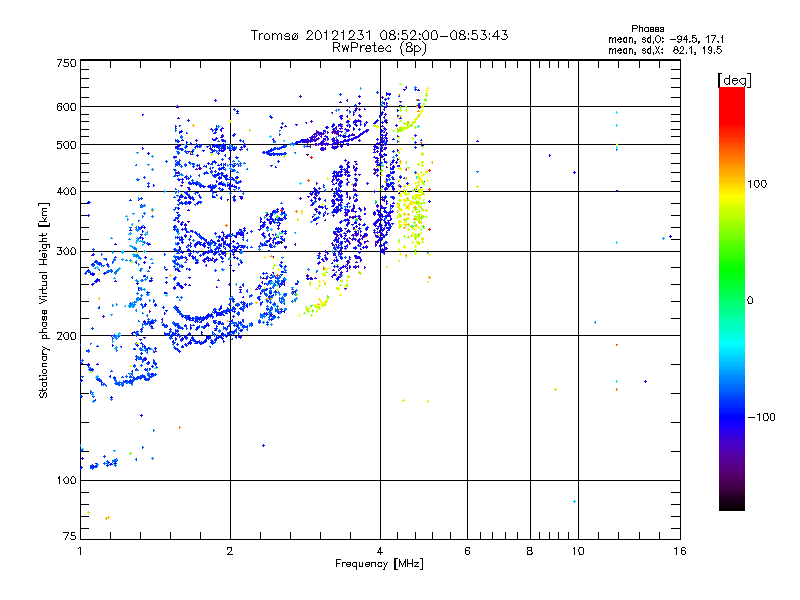Click the y-axis '500' tick label
The image size is (800, 600).
pos(66,145)
